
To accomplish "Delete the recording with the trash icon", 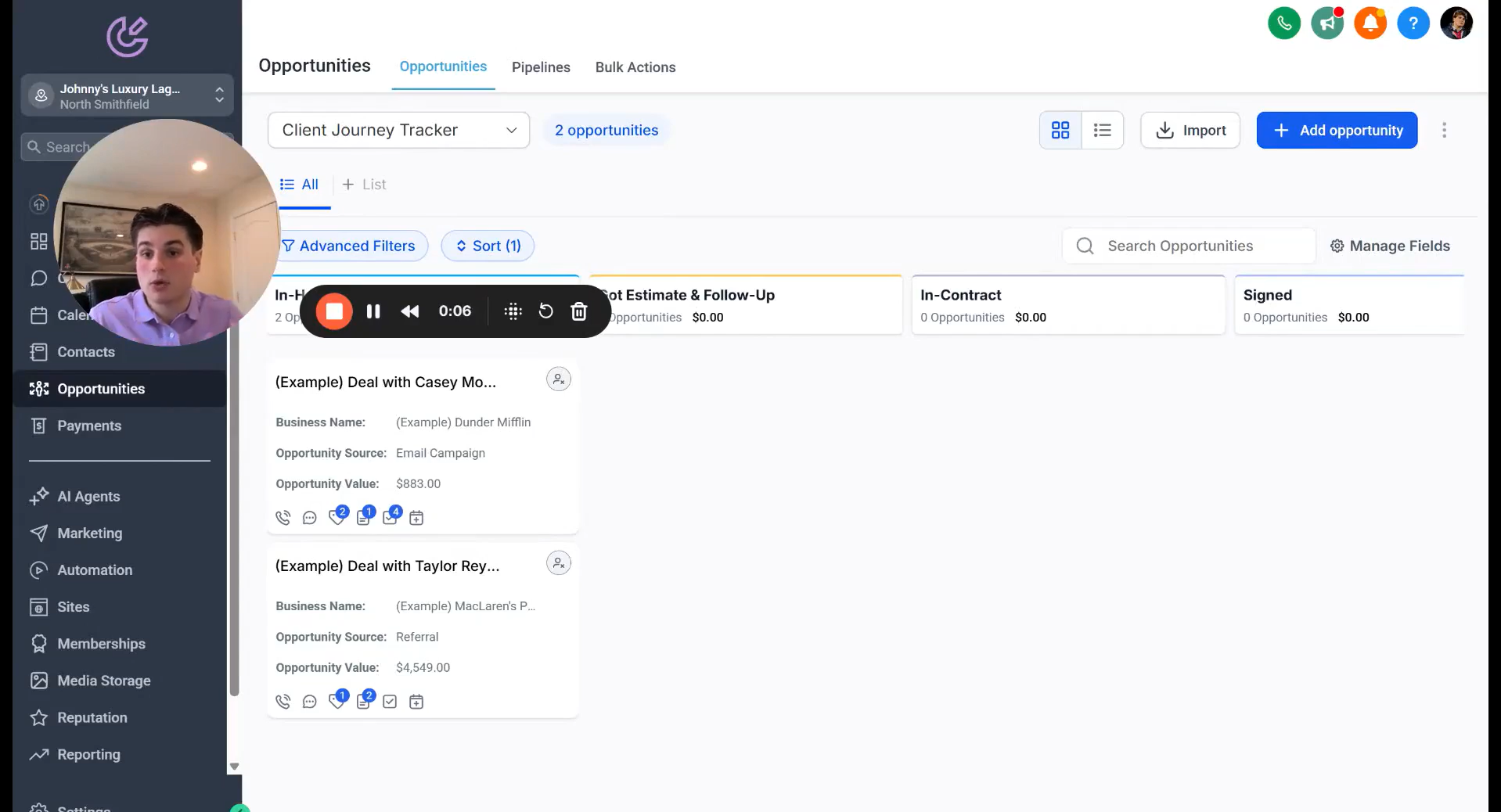I will point(579,311).
